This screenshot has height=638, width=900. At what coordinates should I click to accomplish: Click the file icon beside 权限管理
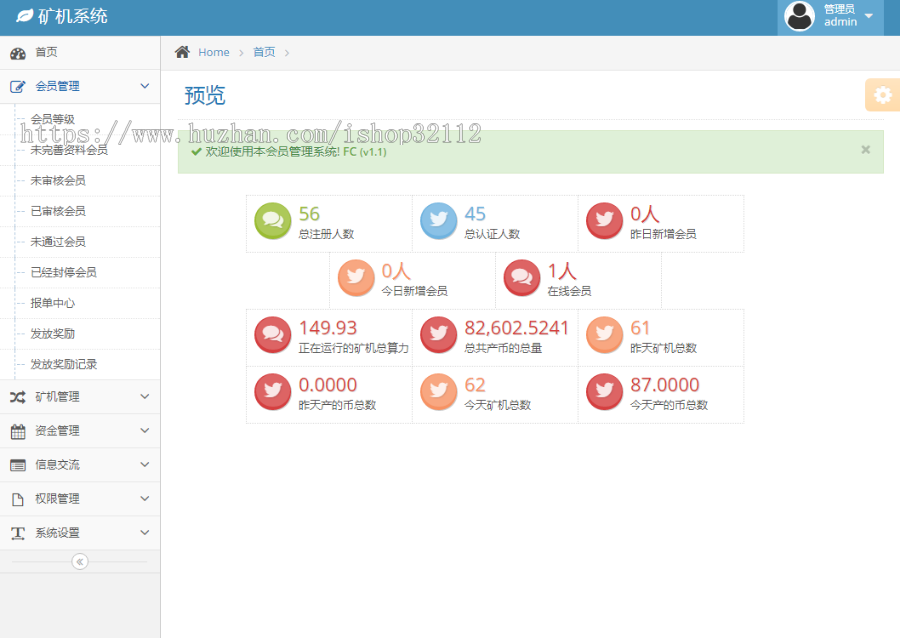click(x=18, y=499)
